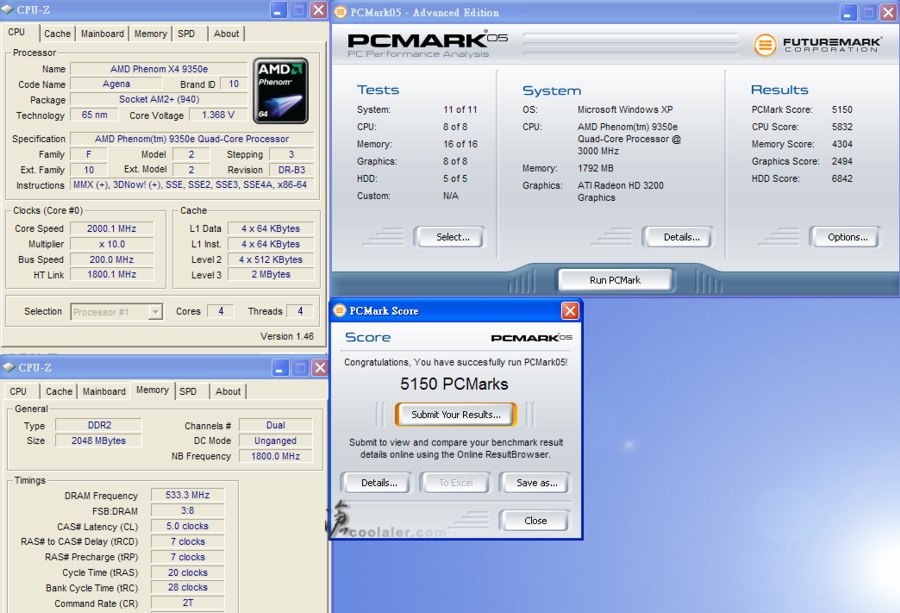The image size is (900, 613).
Task: Click the Bus Speed value '200.0 MHz'
Action: (x=112, y=259)
